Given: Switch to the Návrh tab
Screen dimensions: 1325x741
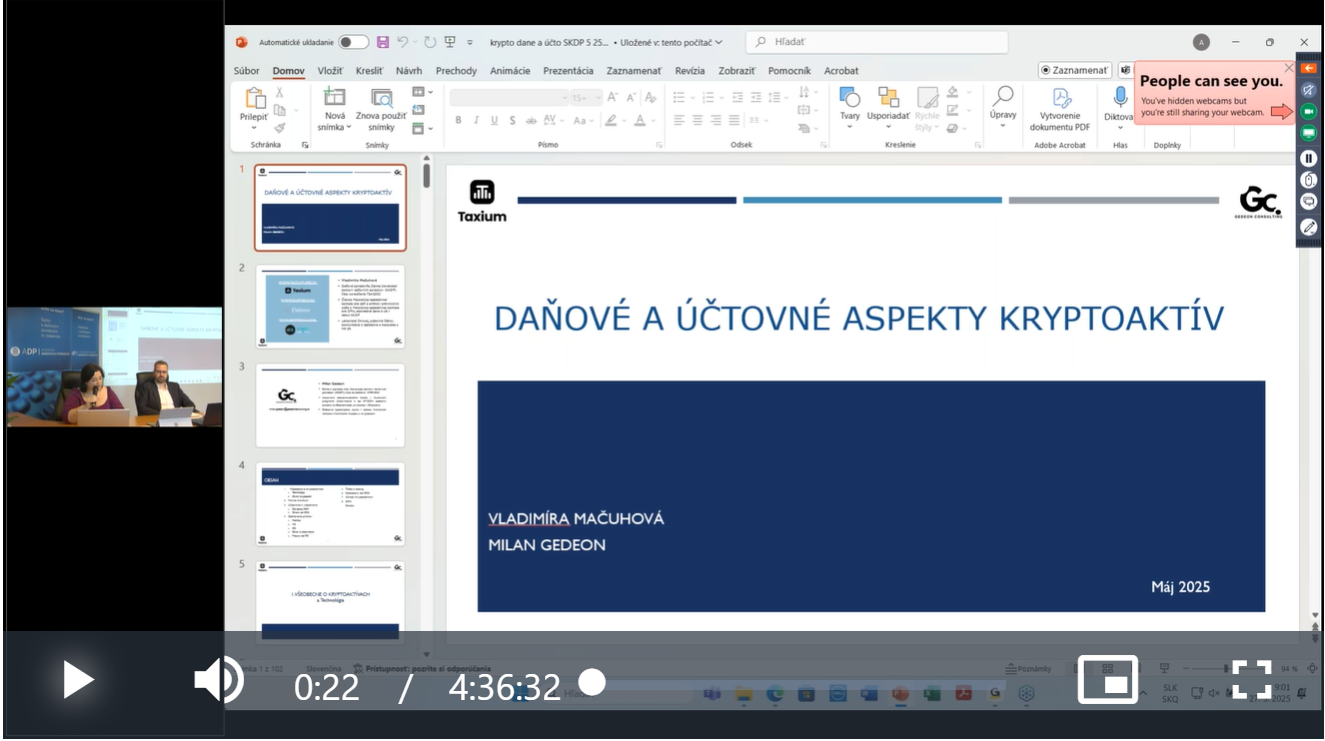Looking at the screenshot, I should tap(409, 70).
